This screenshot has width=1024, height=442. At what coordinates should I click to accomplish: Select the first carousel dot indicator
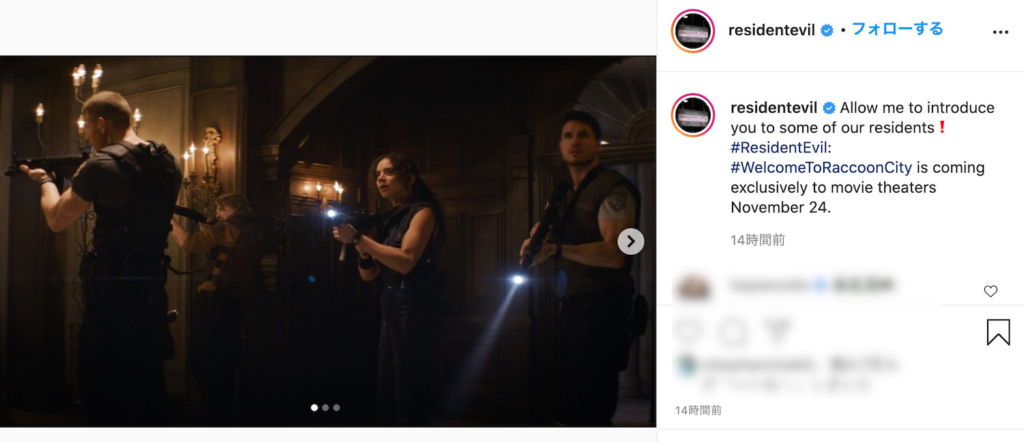[314, 407]
